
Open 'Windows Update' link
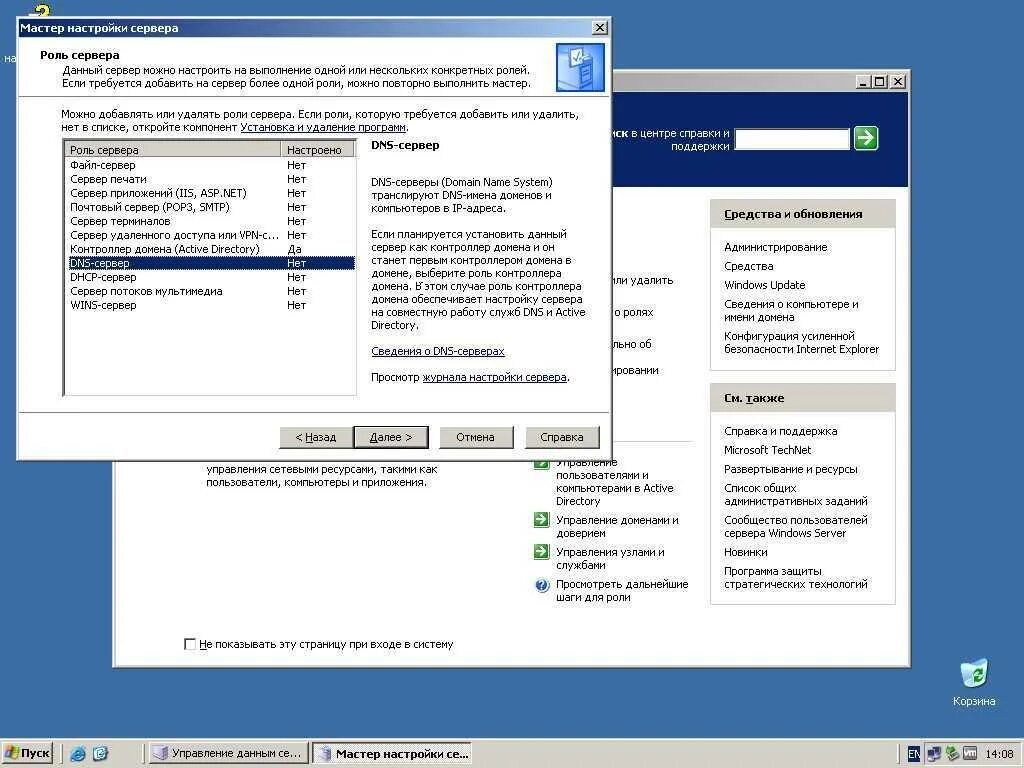pos(764,285)
